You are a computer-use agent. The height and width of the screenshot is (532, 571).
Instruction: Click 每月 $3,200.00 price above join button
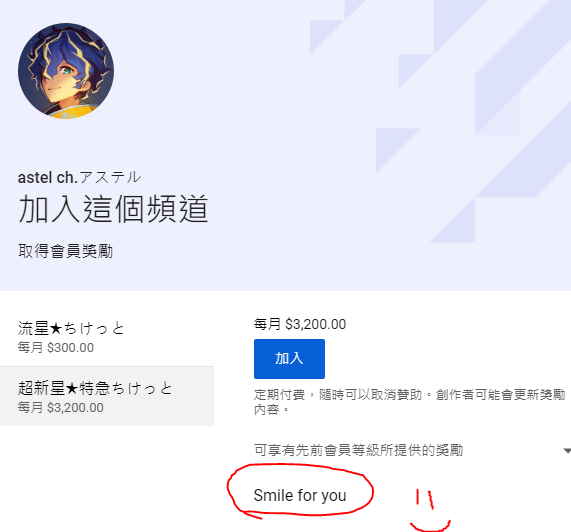[x=300, y=324]
